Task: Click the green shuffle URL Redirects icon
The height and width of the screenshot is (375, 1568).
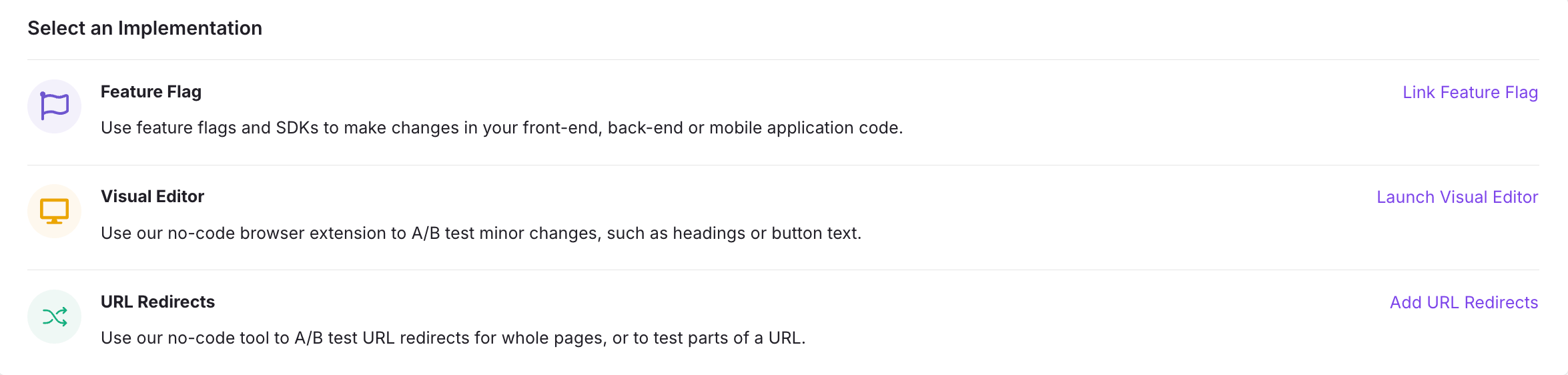Action: point(54,316)
